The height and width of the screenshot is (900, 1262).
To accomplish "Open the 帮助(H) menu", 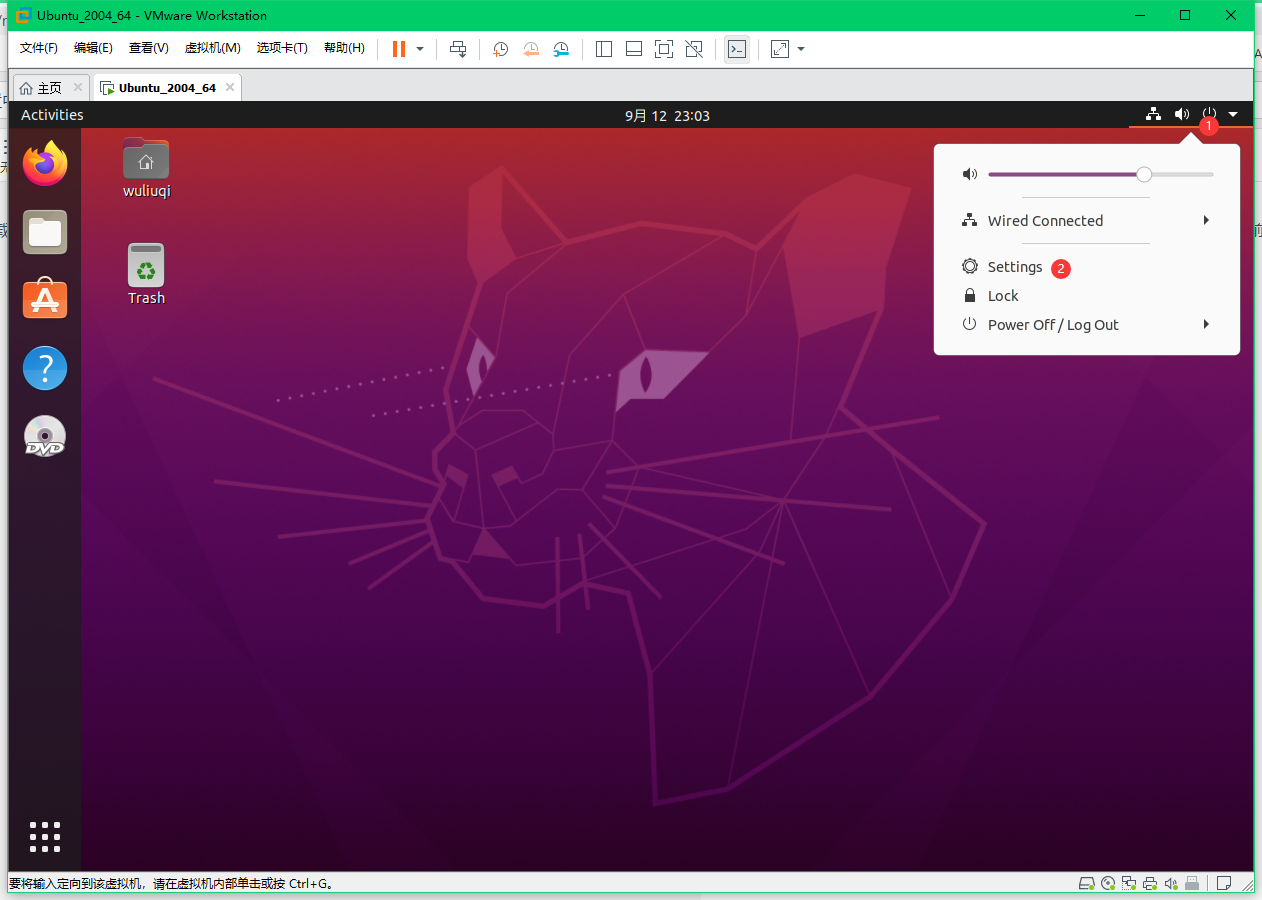I will point(344,48).
